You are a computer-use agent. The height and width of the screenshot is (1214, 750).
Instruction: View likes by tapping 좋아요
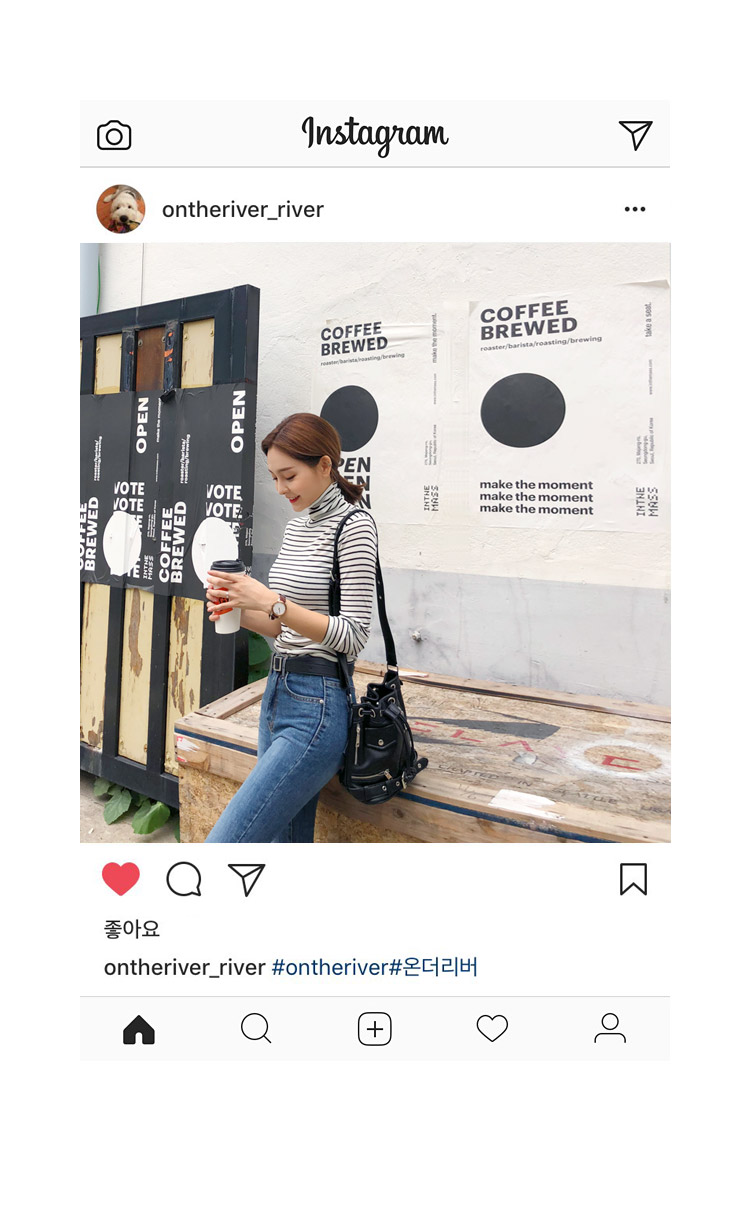132,929
